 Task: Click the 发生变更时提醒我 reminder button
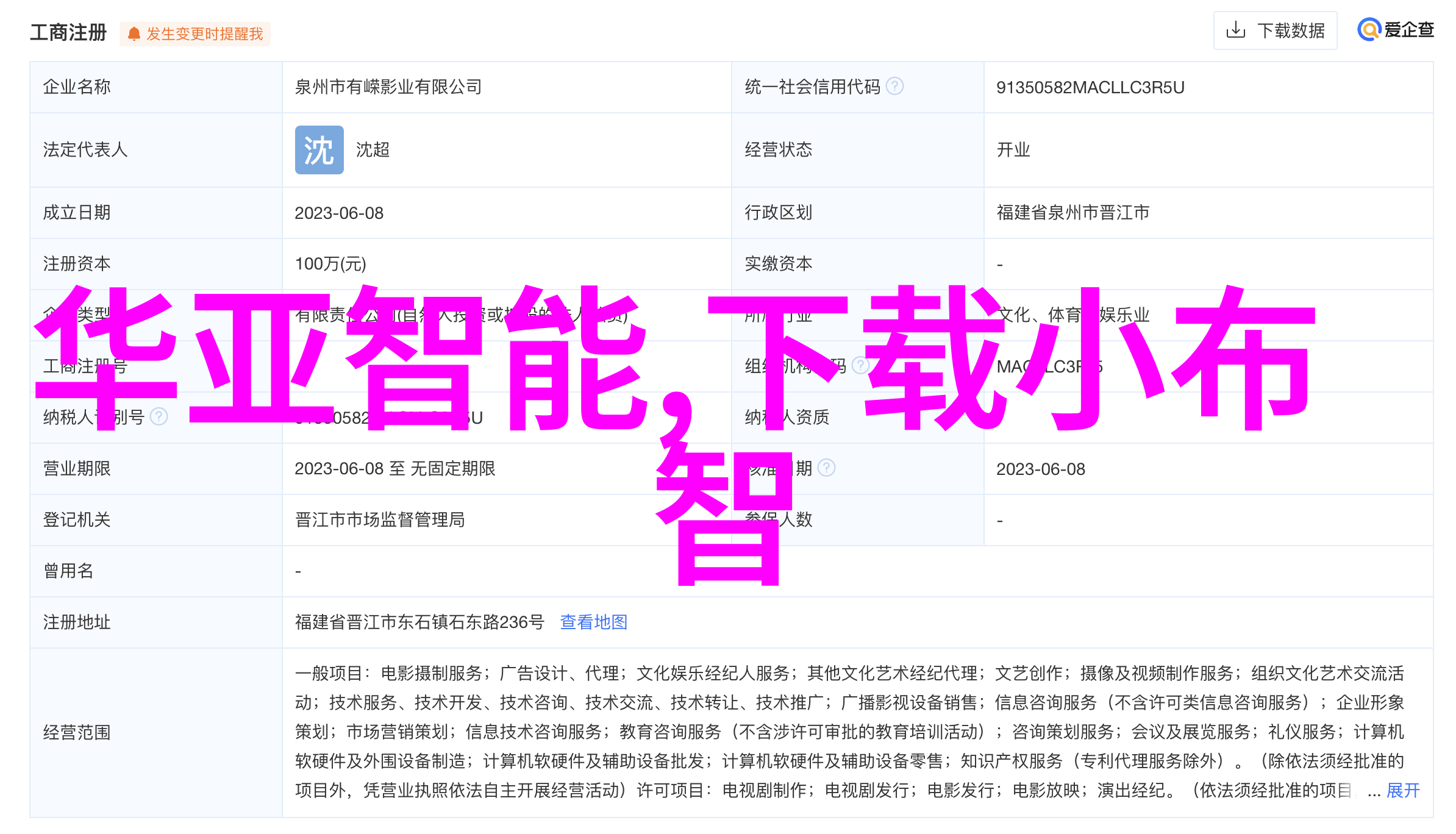[x=195, y=34]
